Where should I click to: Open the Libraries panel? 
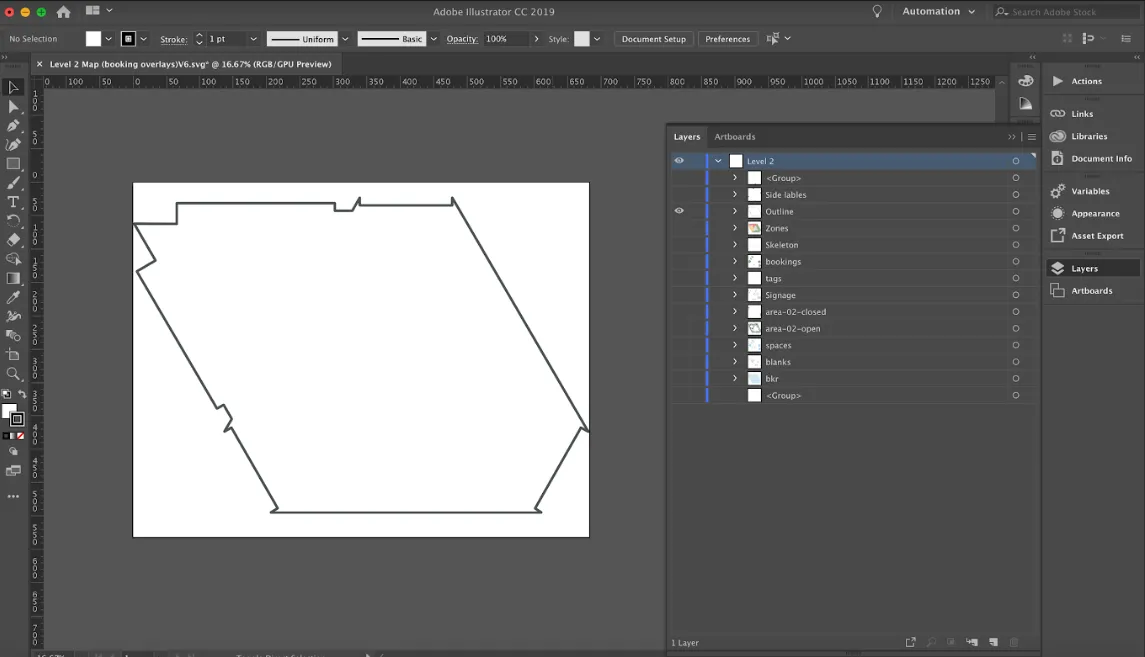coord(1089,136)
